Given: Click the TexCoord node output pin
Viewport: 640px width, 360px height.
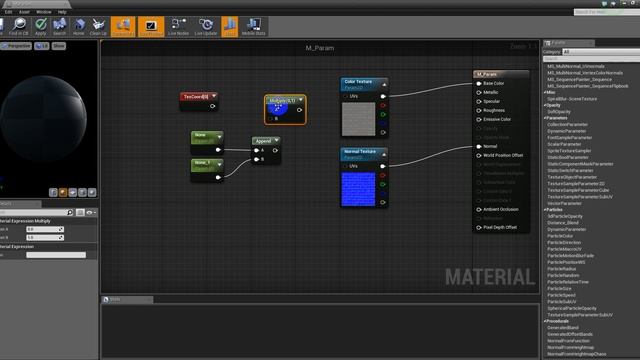Looking at the screenshot, I should coord(212,106).
